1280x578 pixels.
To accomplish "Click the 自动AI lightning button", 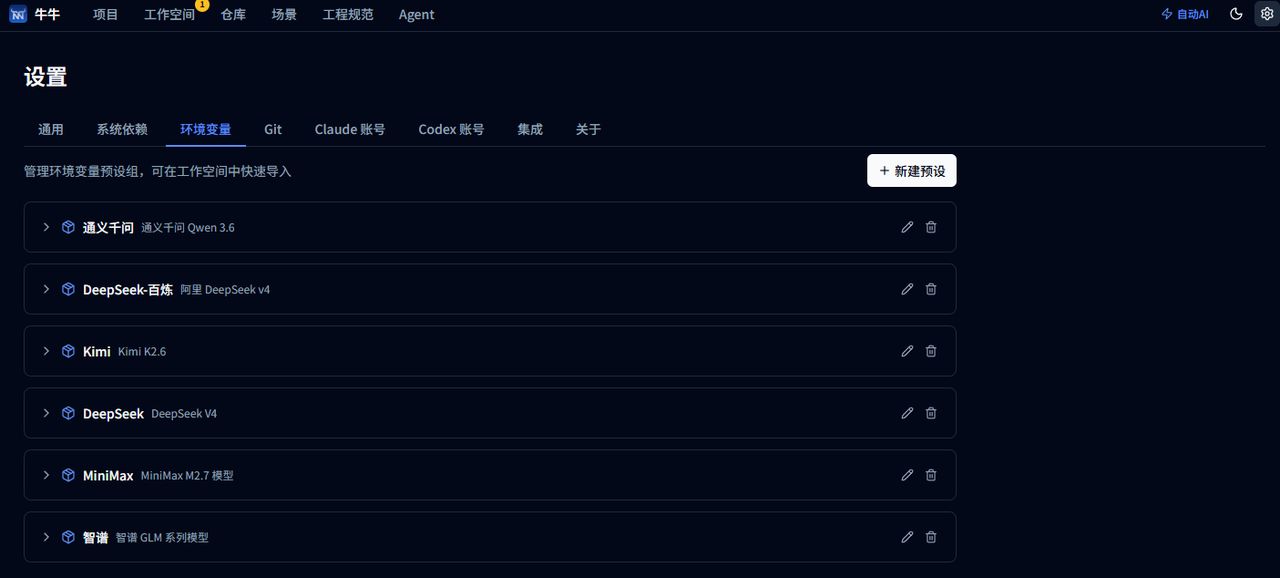I will [1185, 14].
